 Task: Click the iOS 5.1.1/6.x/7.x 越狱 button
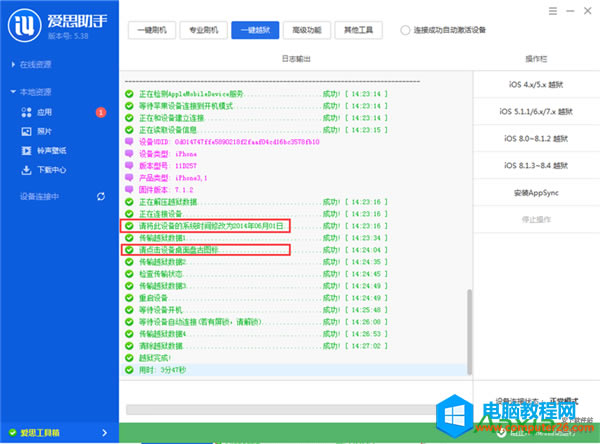[x=536, y=111]
